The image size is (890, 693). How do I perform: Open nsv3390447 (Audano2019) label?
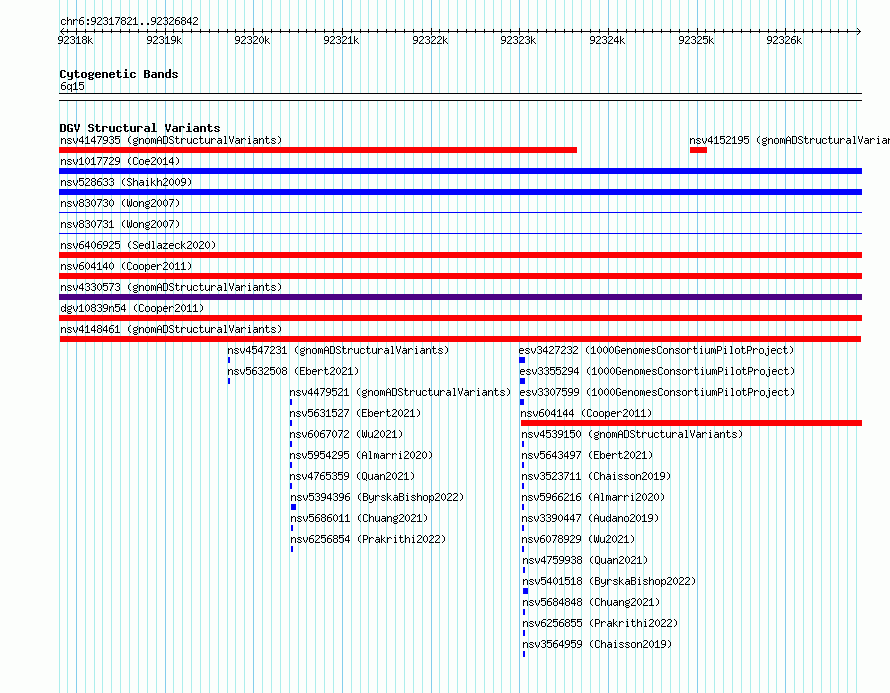(x=590, y=518)
